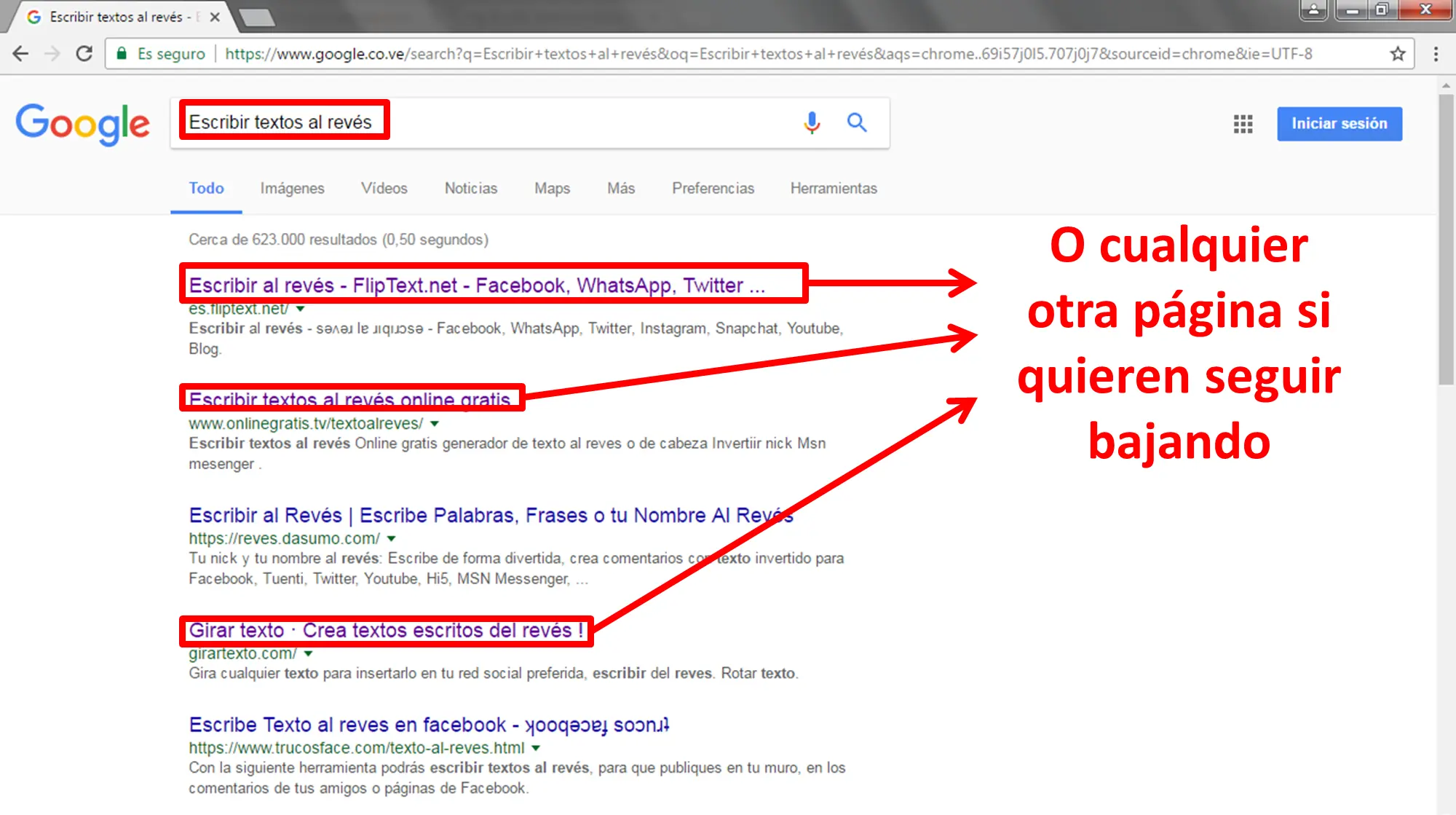Click the Chrome address bar URL
This screenshot has height=815, width=1456.
[768, 54]
